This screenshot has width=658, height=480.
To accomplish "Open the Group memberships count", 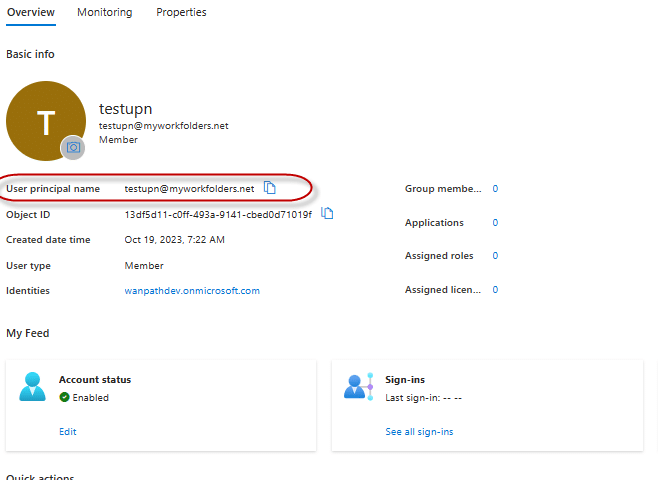I will [495, 188].
